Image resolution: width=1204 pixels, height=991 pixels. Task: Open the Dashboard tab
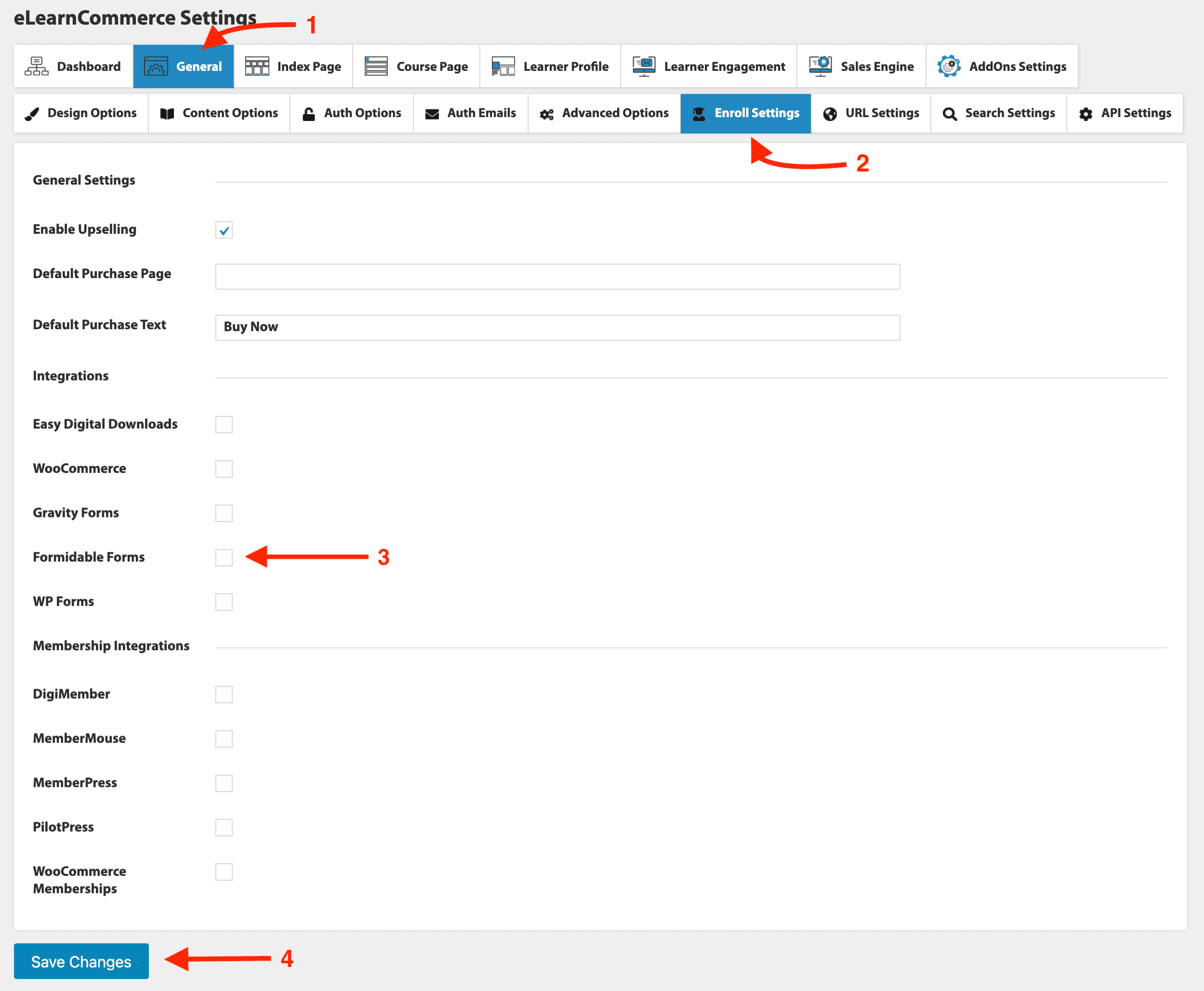[x=73, y=66]
